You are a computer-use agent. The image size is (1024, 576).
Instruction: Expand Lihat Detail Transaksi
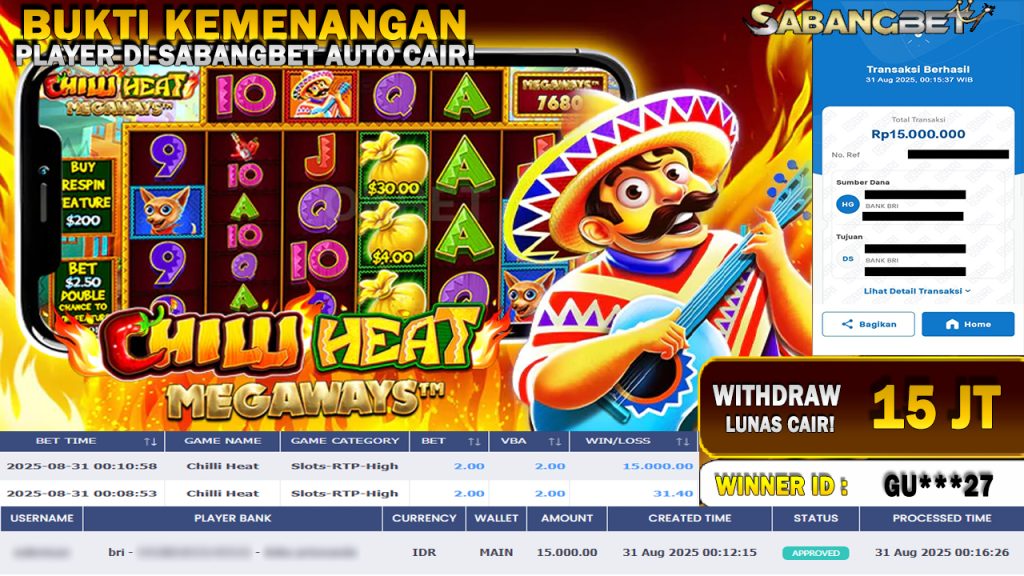(917, 291)
